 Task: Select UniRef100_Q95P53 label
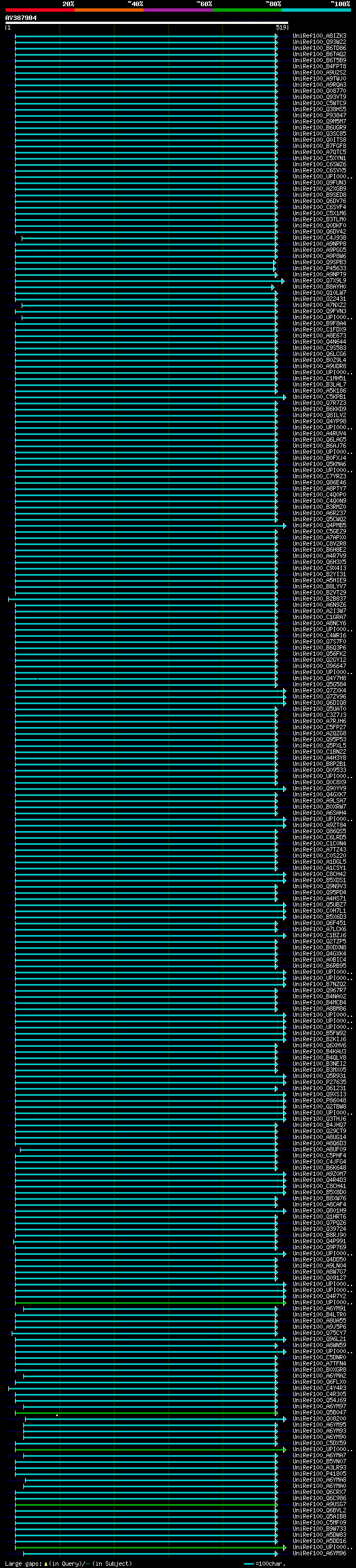(319, 740)
